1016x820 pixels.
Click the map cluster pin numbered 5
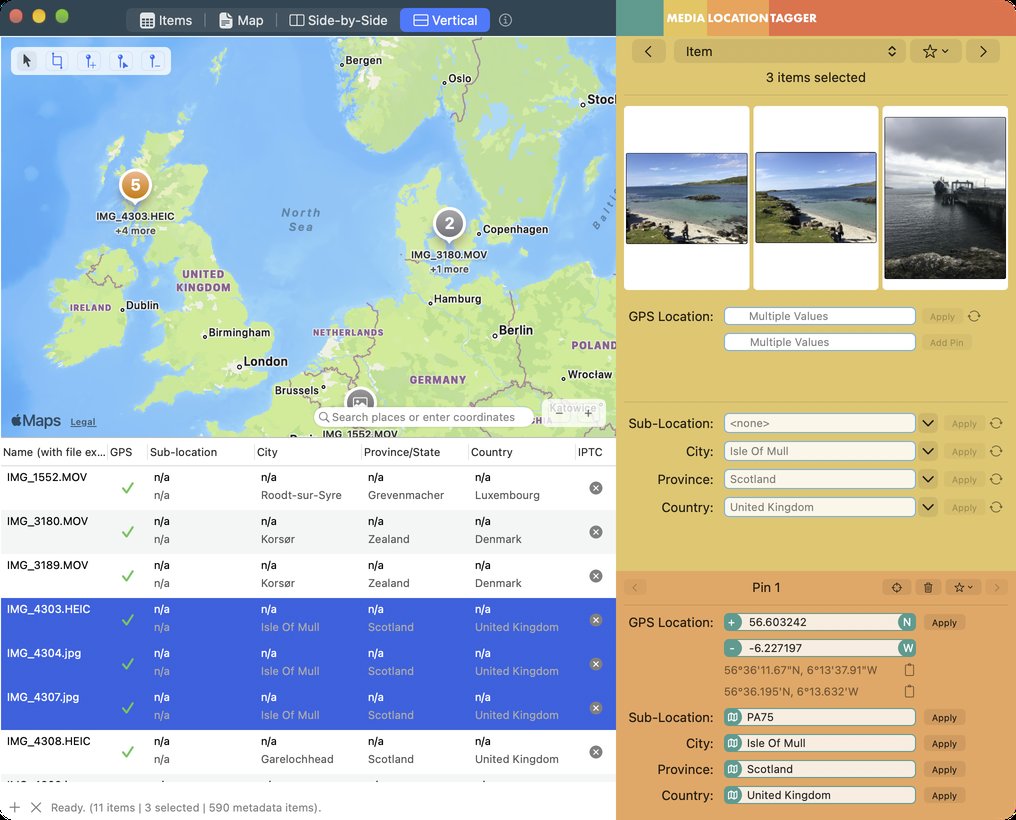pos(135,185)
